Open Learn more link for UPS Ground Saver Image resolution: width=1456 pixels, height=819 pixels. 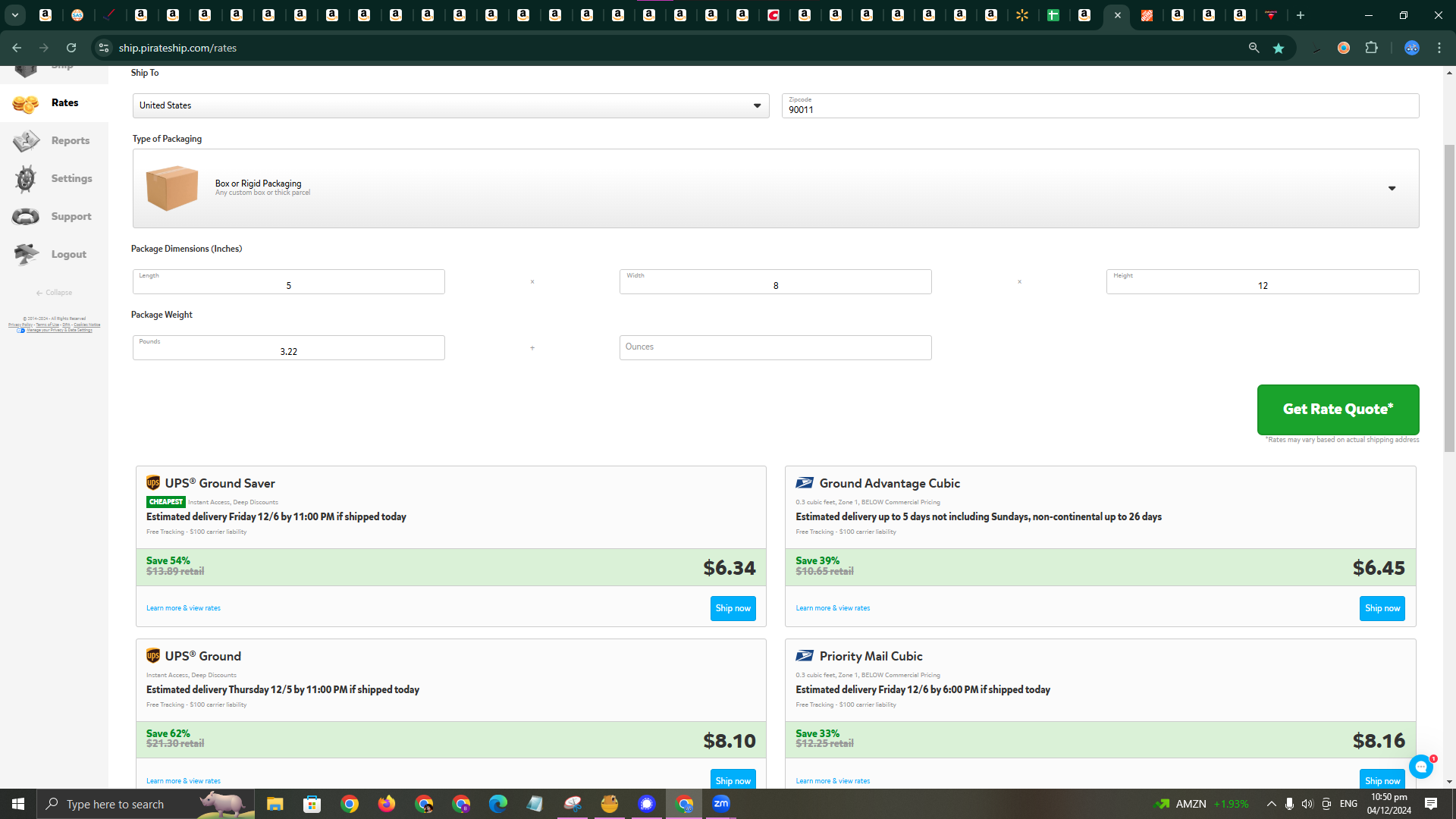[x=184, y=608]
